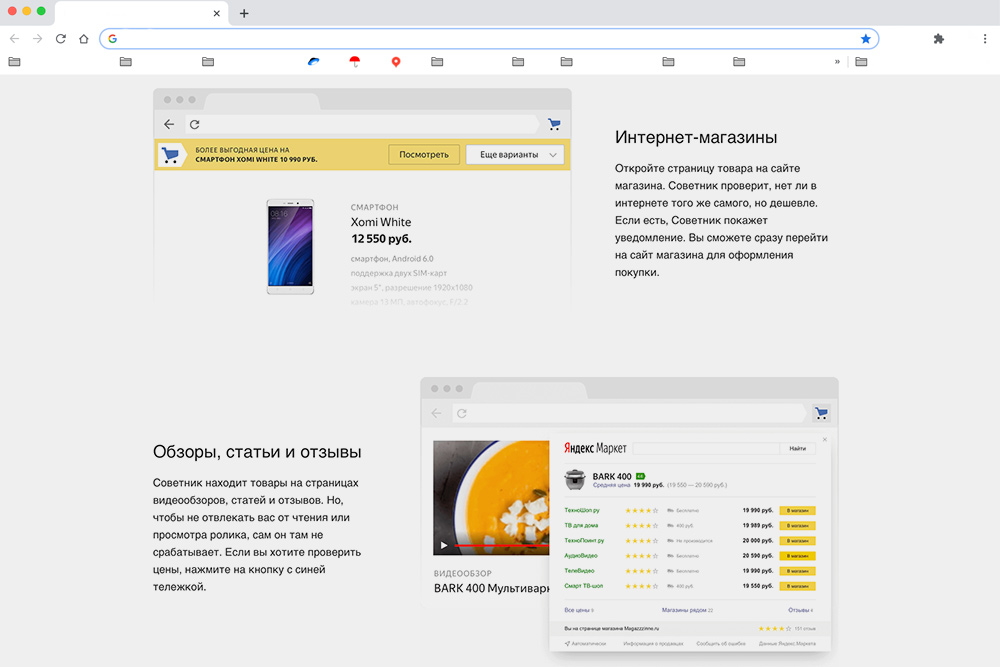Expand the bookmarks overflow chevron

(837, 62)
